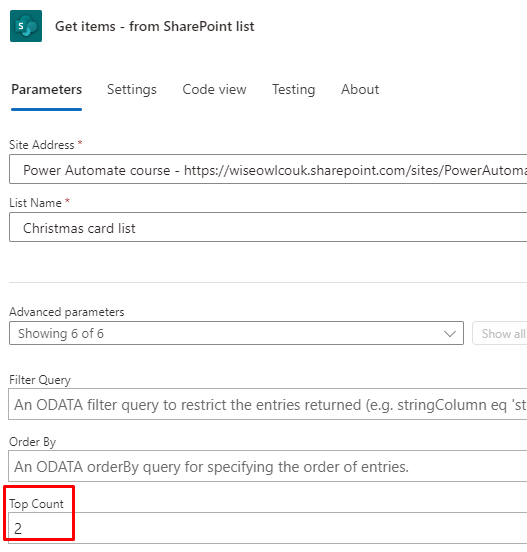Click the Site Address field
Screen dimensions: 527x552
(x=268, y=169)
